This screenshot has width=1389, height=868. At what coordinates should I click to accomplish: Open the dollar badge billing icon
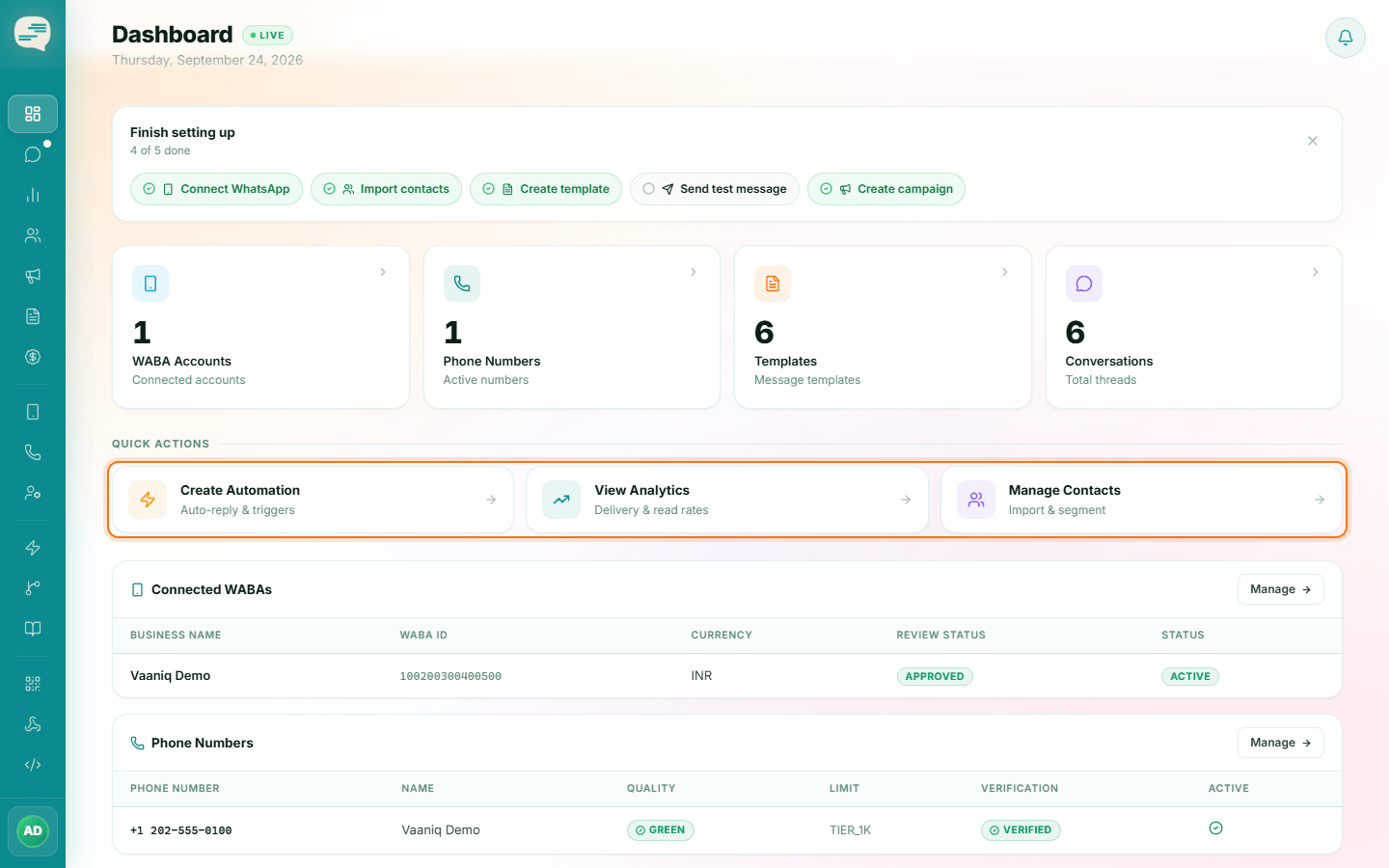33,357
